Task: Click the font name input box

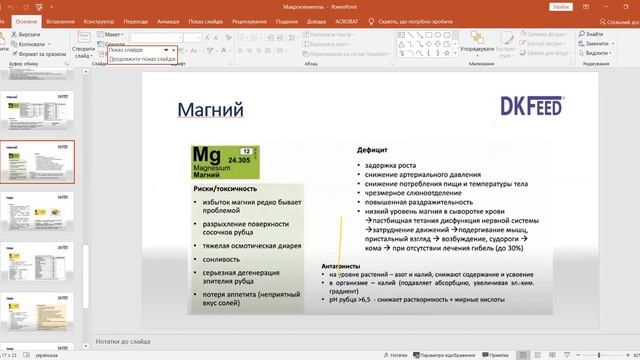Action: point(156,38)
